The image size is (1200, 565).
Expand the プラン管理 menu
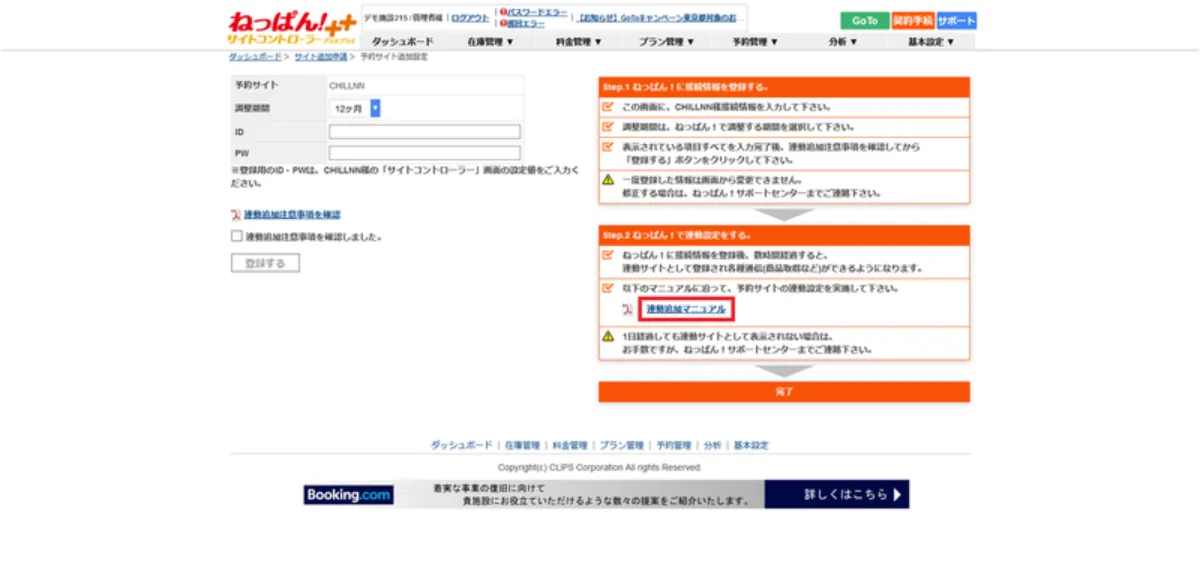pos(667,42)
